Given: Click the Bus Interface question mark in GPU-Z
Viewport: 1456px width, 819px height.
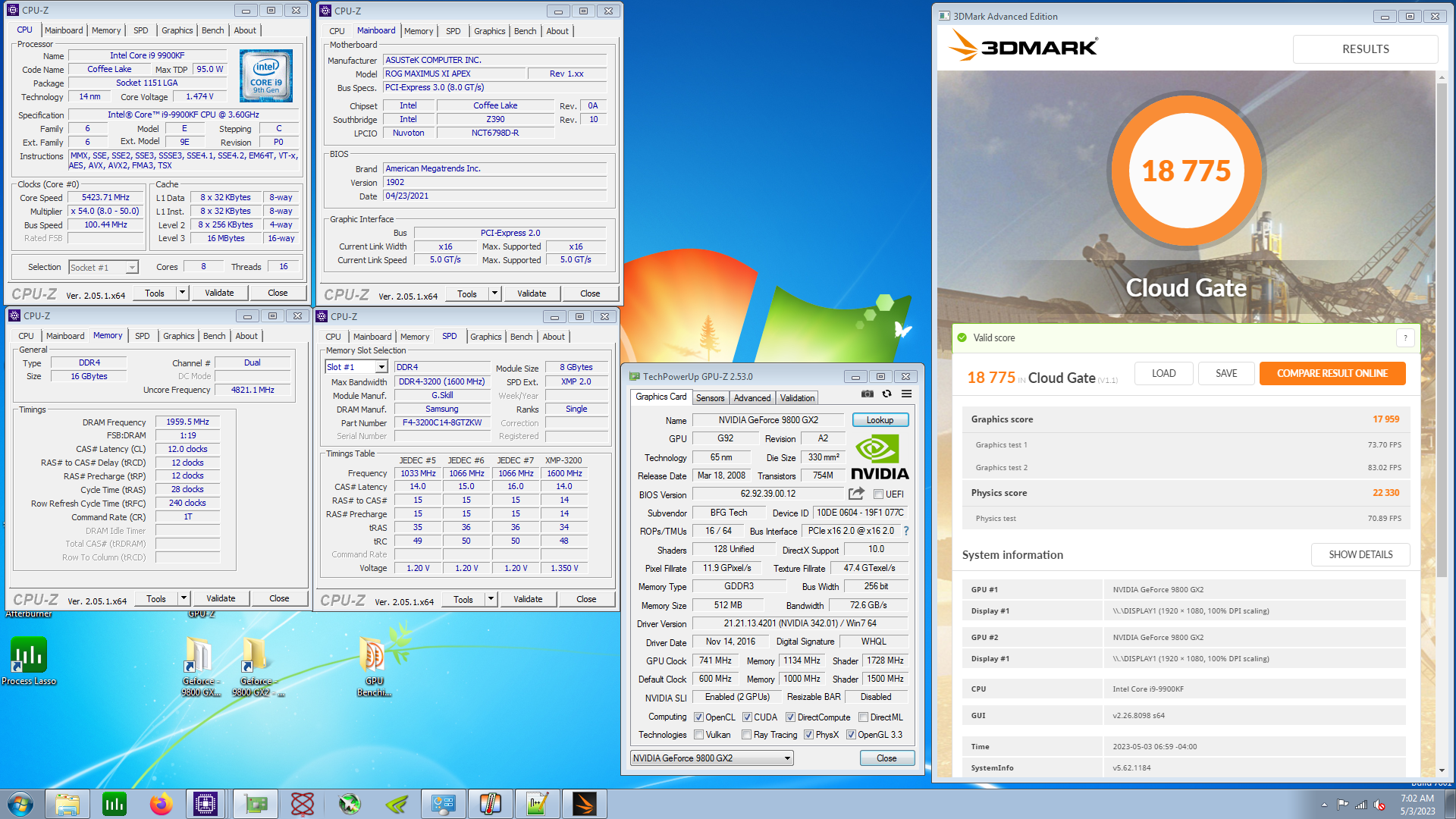Looking at the screenshot, I should click(906, 531).
